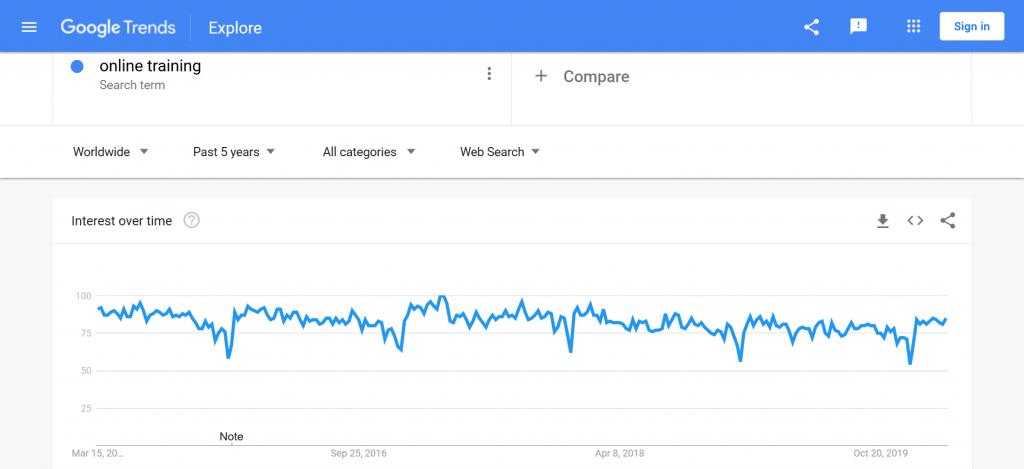Click the Google Trends logo
The width and height of the screenshot is (1024, 469).
(118, 27)
